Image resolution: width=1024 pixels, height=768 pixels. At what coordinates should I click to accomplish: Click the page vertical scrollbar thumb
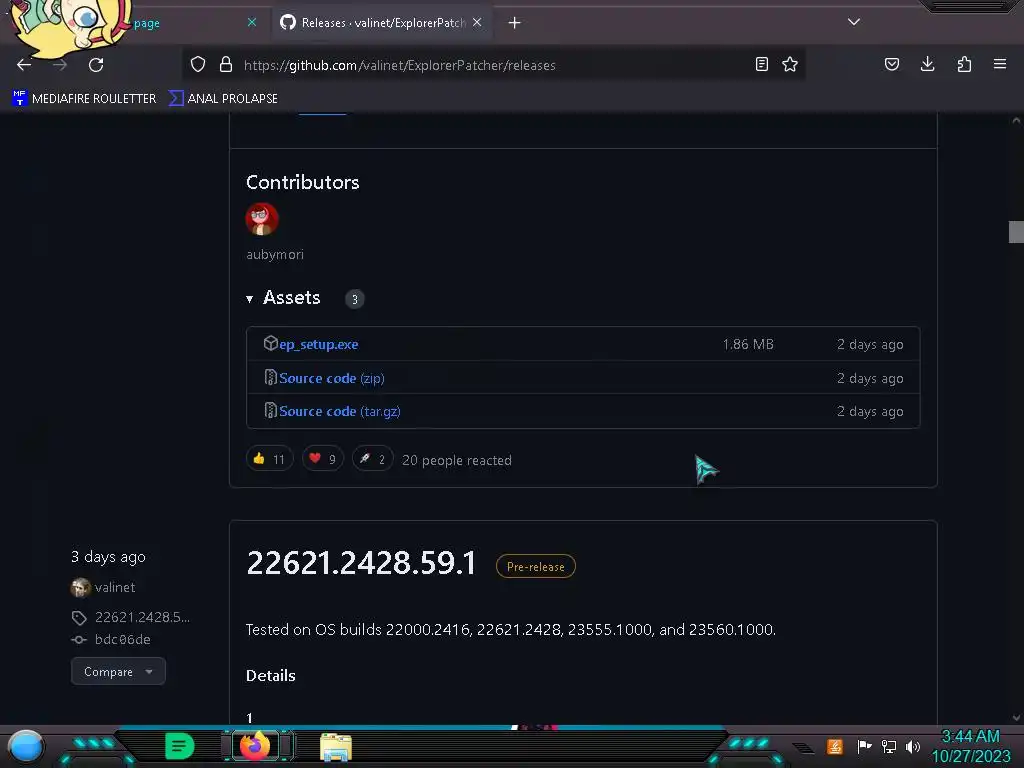(1016, 232)
